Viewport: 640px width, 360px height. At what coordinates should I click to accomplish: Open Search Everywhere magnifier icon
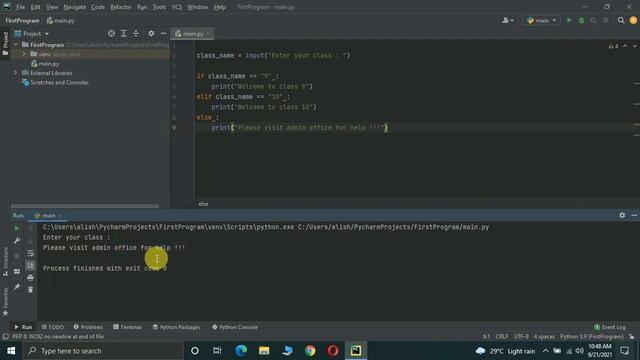621,20
